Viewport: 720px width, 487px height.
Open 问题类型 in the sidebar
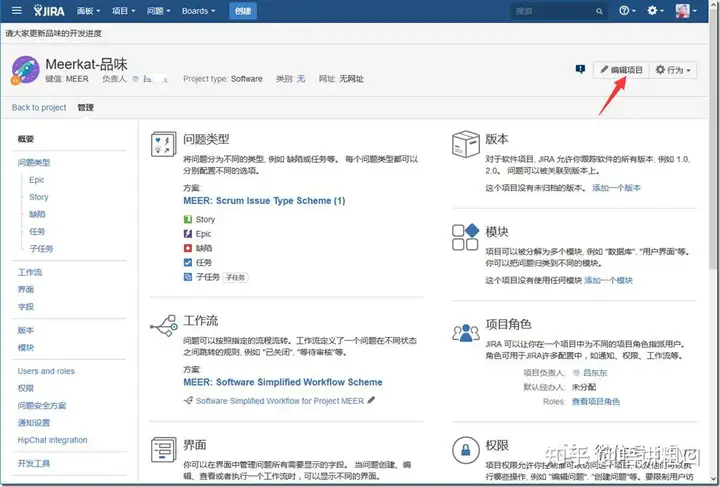click(34, 162)
